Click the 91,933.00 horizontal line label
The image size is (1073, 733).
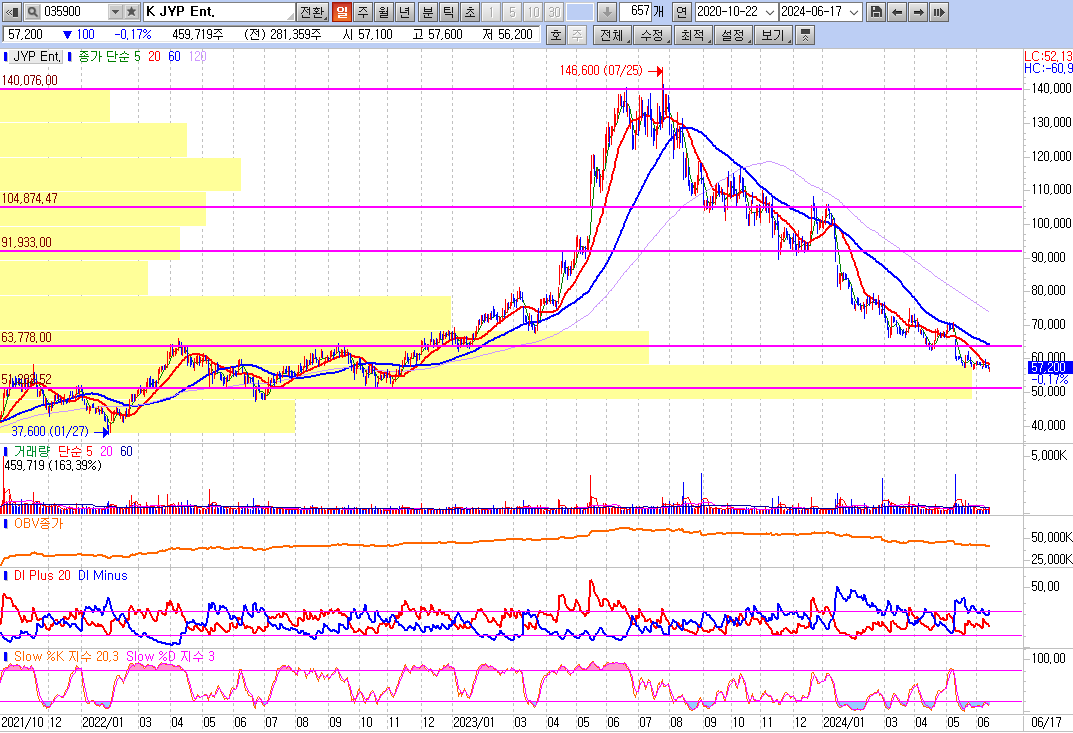tap(26, 242)
